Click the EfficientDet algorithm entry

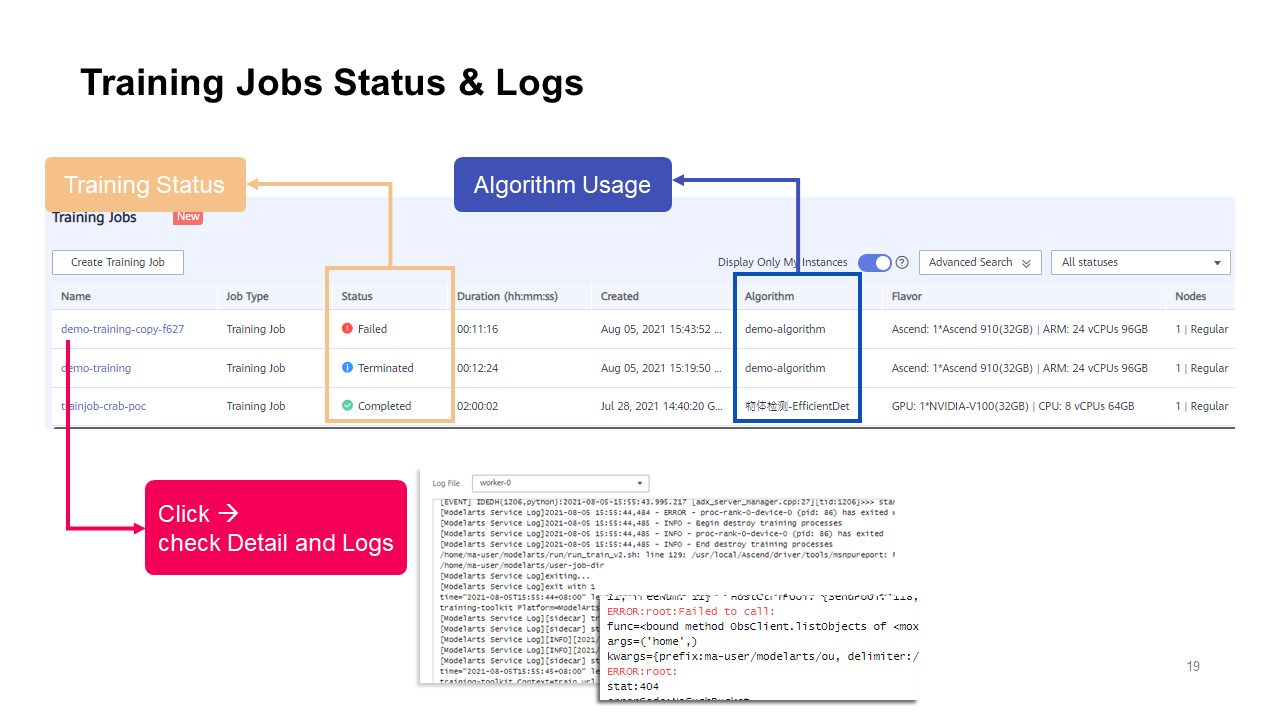point(796,406)
